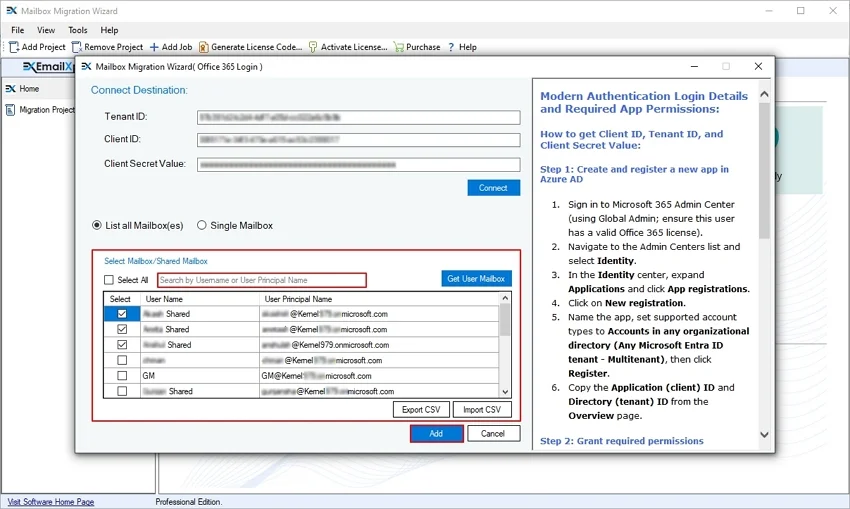The width and height of the screenshot is (850, 509).
Task: Click the Add Job plus icon
Action: coord(154,47)
